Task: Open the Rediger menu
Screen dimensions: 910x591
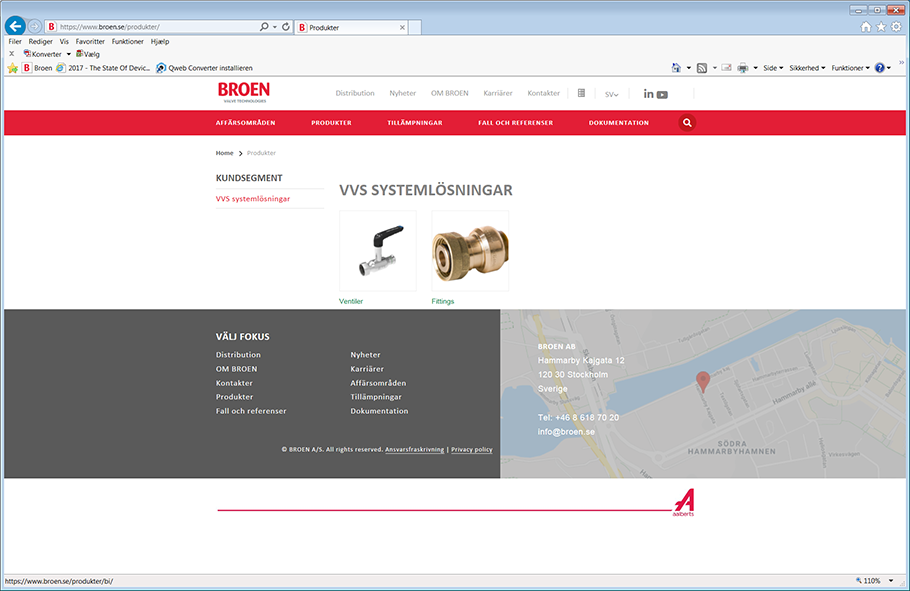Action: click(x=41, y=41)
